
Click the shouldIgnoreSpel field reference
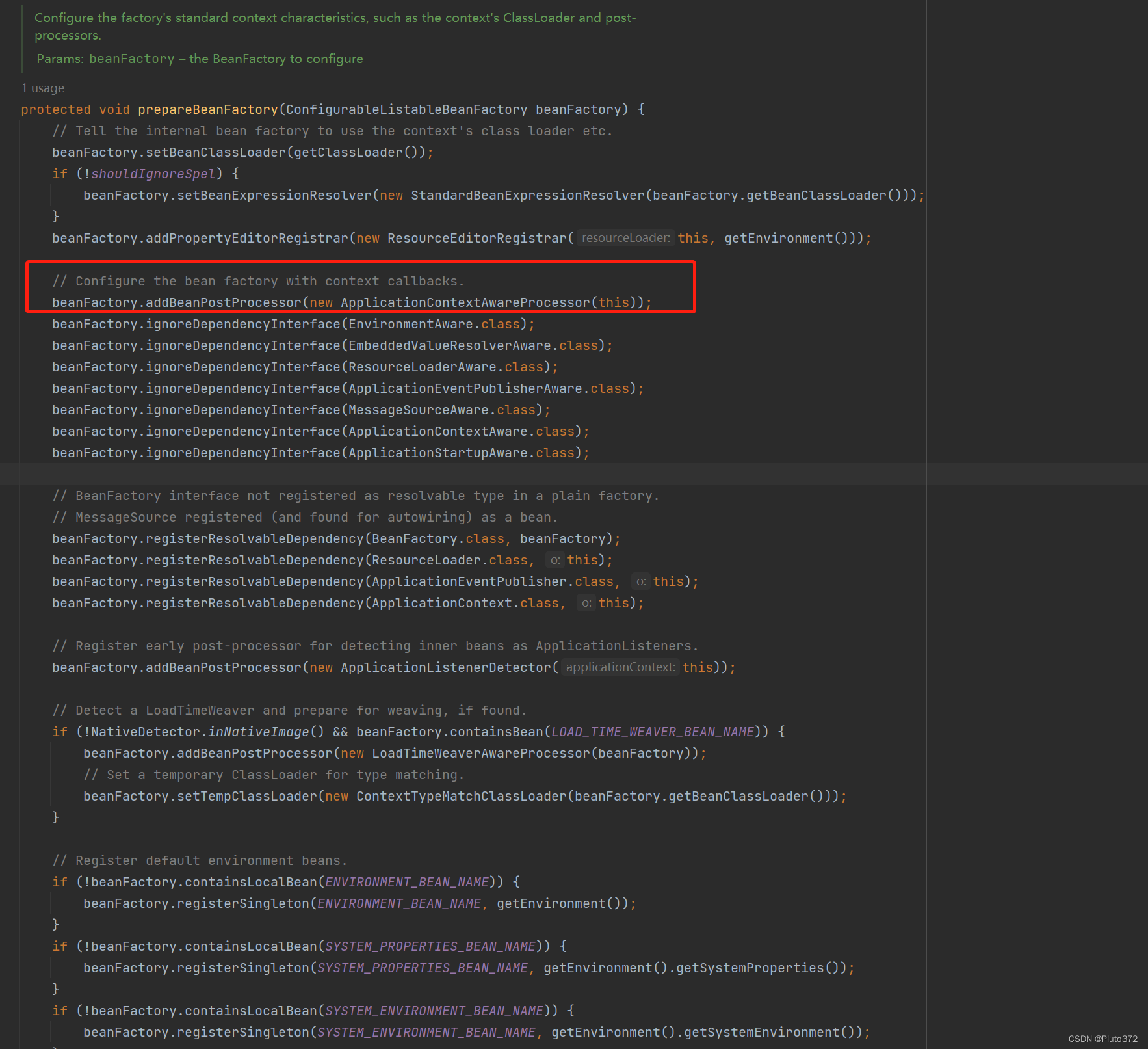[x=153, y=174]
